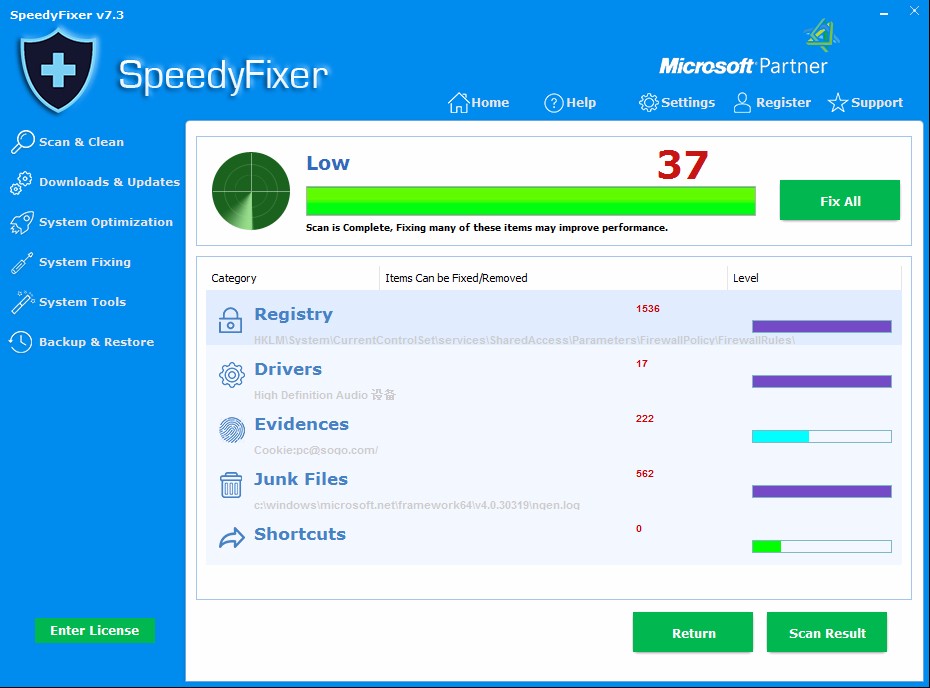Click the Help question mark icon
Screen dimensions: 930x688
point(553,103)
